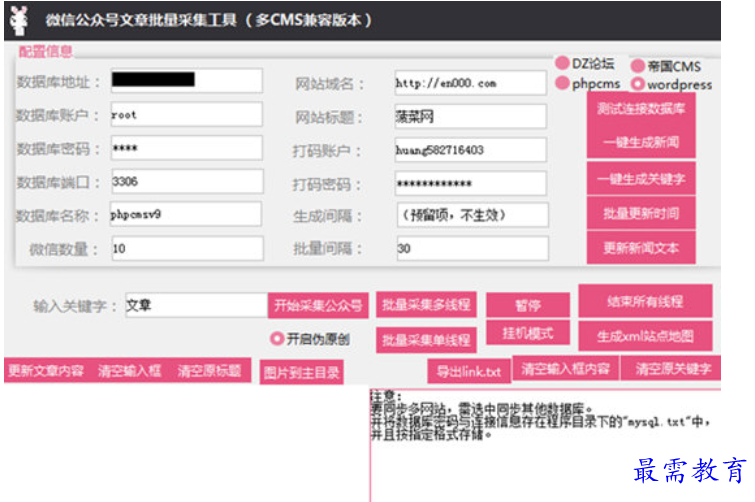Focus the 数据库密码 password field
This screenshot has width=755, height=502.
187,148
